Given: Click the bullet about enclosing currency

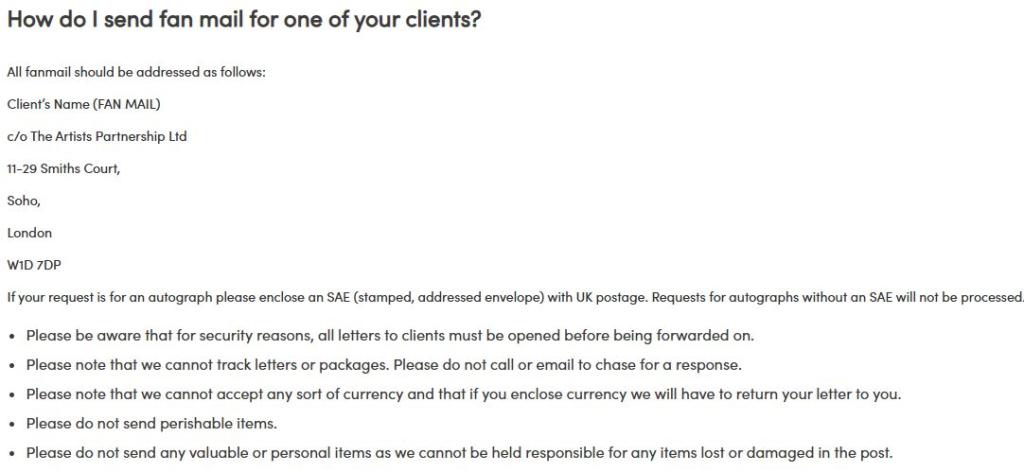Looking at the screenshot, I should pyautogui.click(x=464, y=394).
